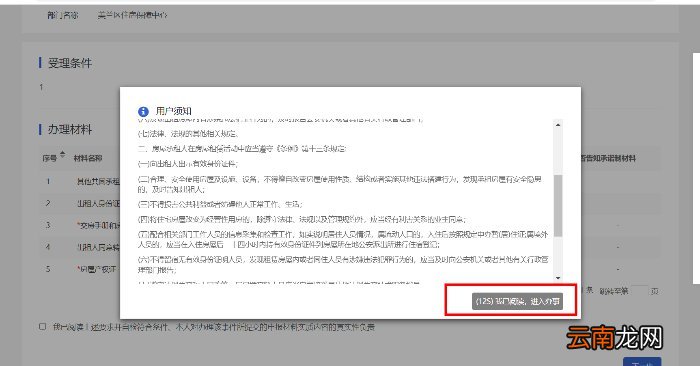Click the dialog line starting with (七)法律
This screenshot has height=366, width=700.
coord(188,133)
